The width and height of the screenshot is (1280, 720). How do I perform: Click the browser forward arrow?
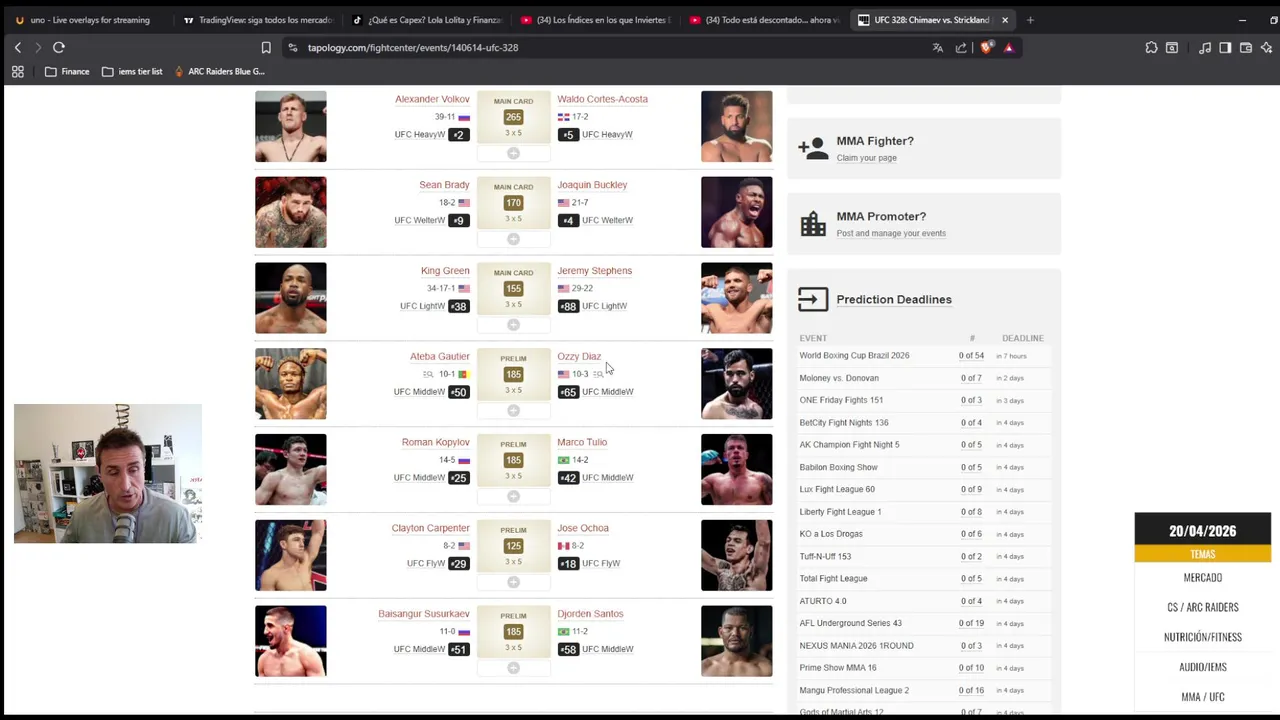(x=37, y=47)
